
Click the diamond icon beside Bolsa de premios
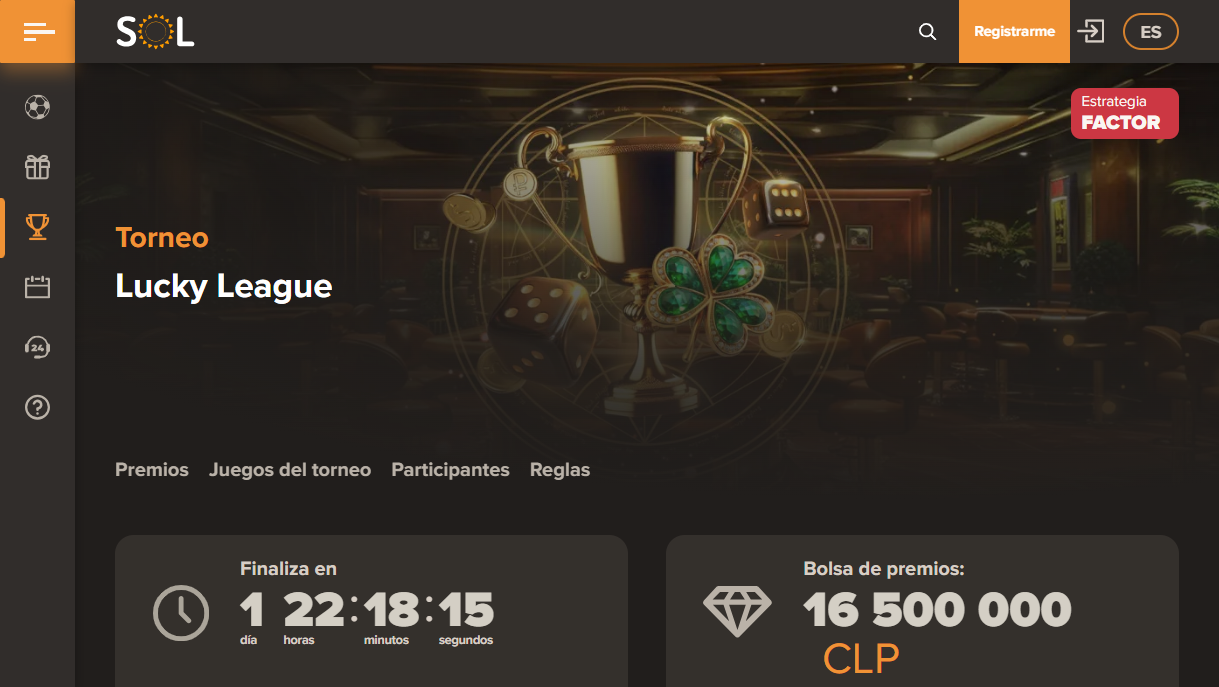(x=737, y=612)
